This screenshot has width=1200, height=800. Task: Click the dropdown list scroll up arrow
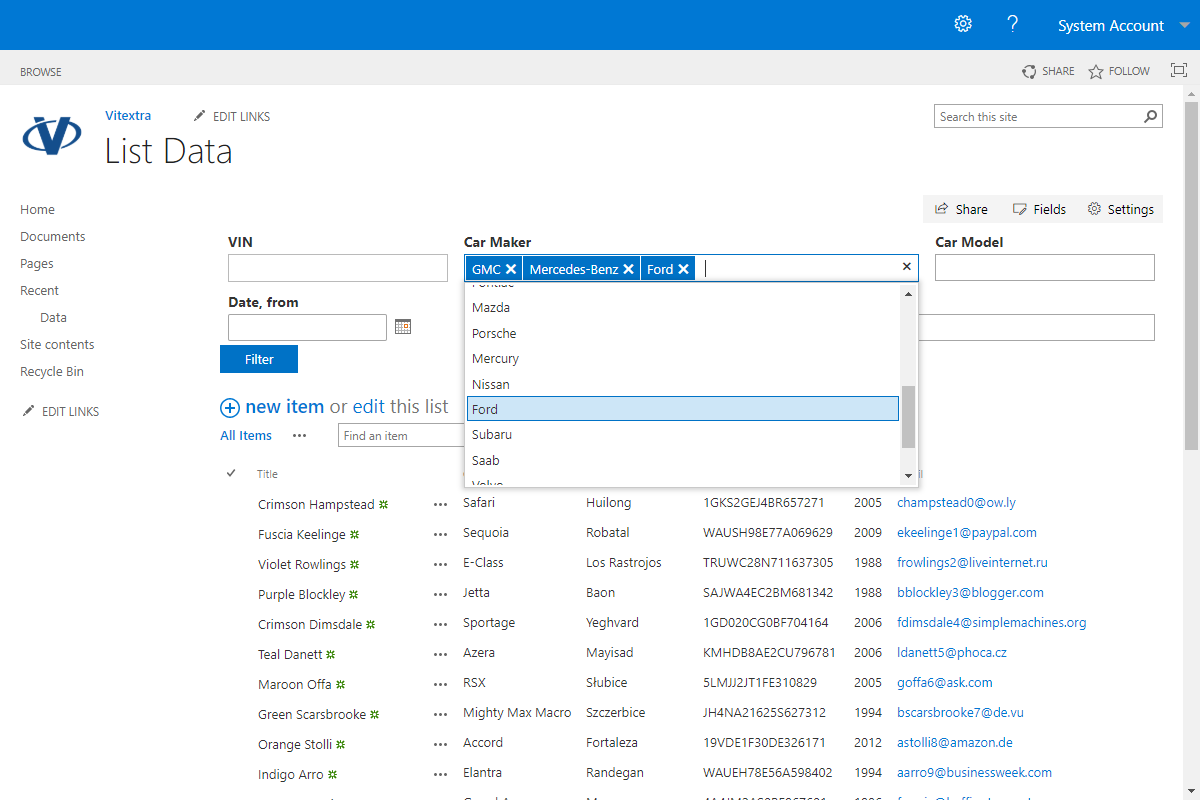click(x=909, y=293)
